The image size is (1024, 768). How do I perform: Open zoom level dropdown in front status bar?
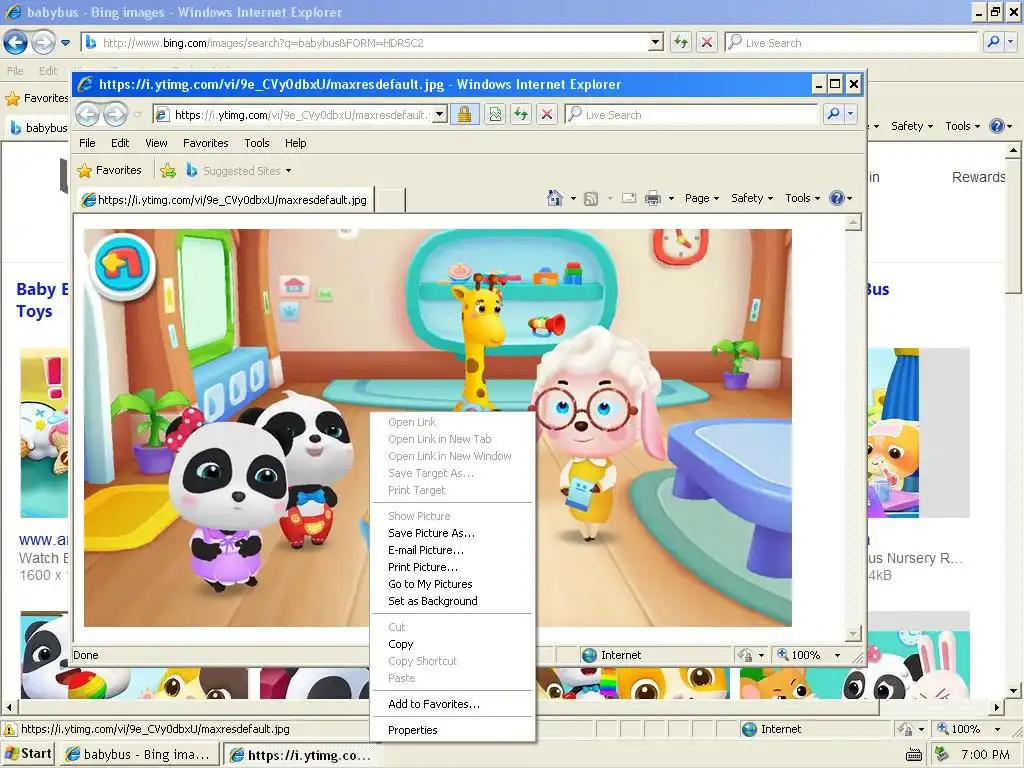pyautogui.click(x=837, y=655)
